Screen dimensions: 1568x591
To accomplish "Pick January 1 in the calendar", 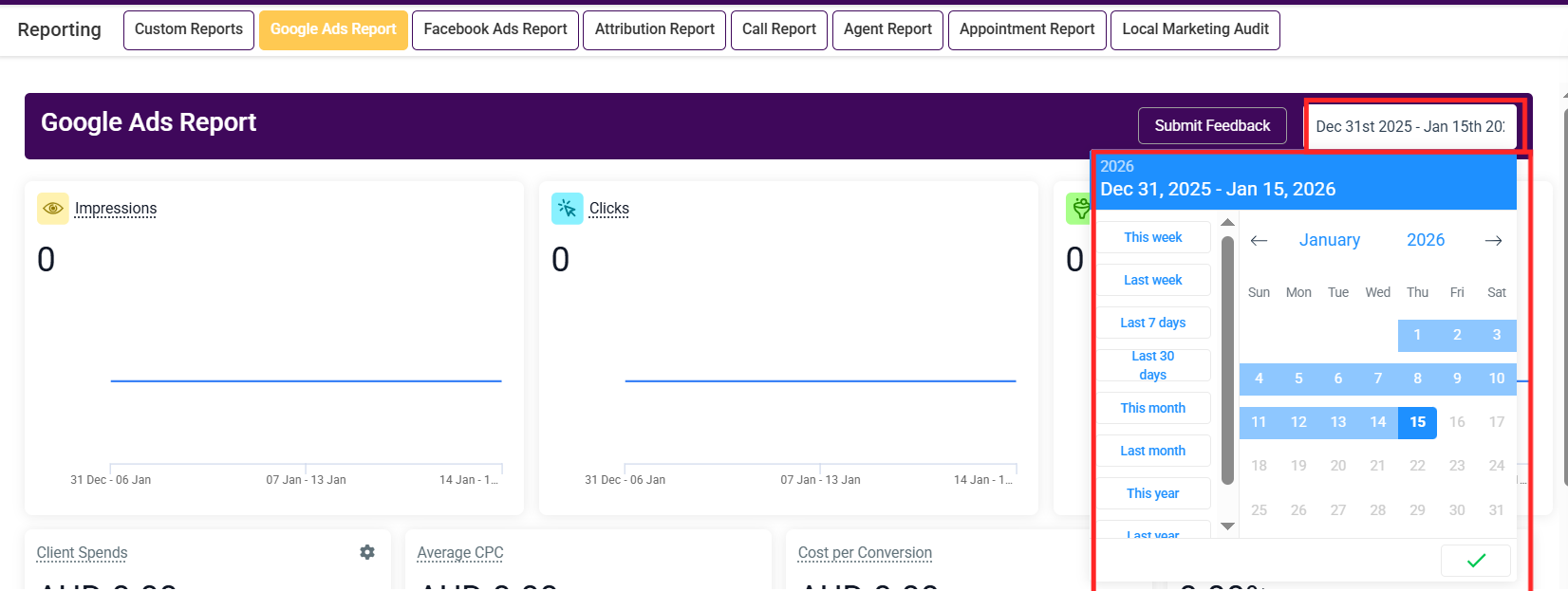I will click(1417, 335).
